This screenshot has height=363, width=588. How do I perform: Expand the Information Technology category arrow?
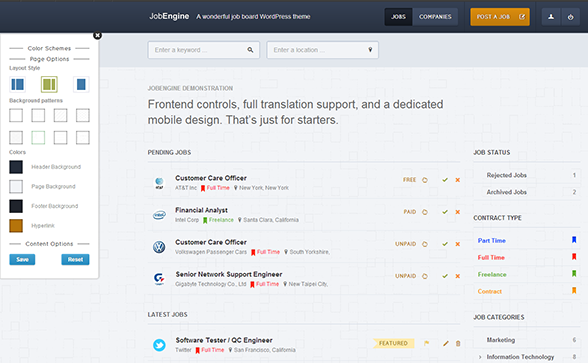click(480, 357)
